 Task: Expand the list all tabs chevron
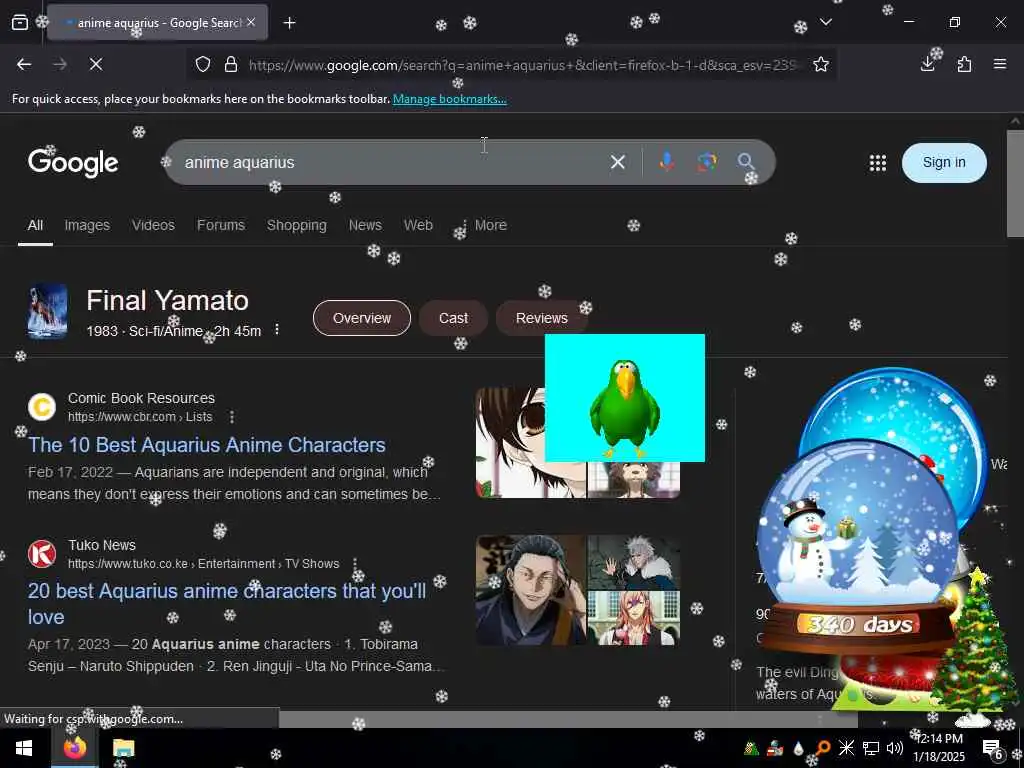[825, 22]
